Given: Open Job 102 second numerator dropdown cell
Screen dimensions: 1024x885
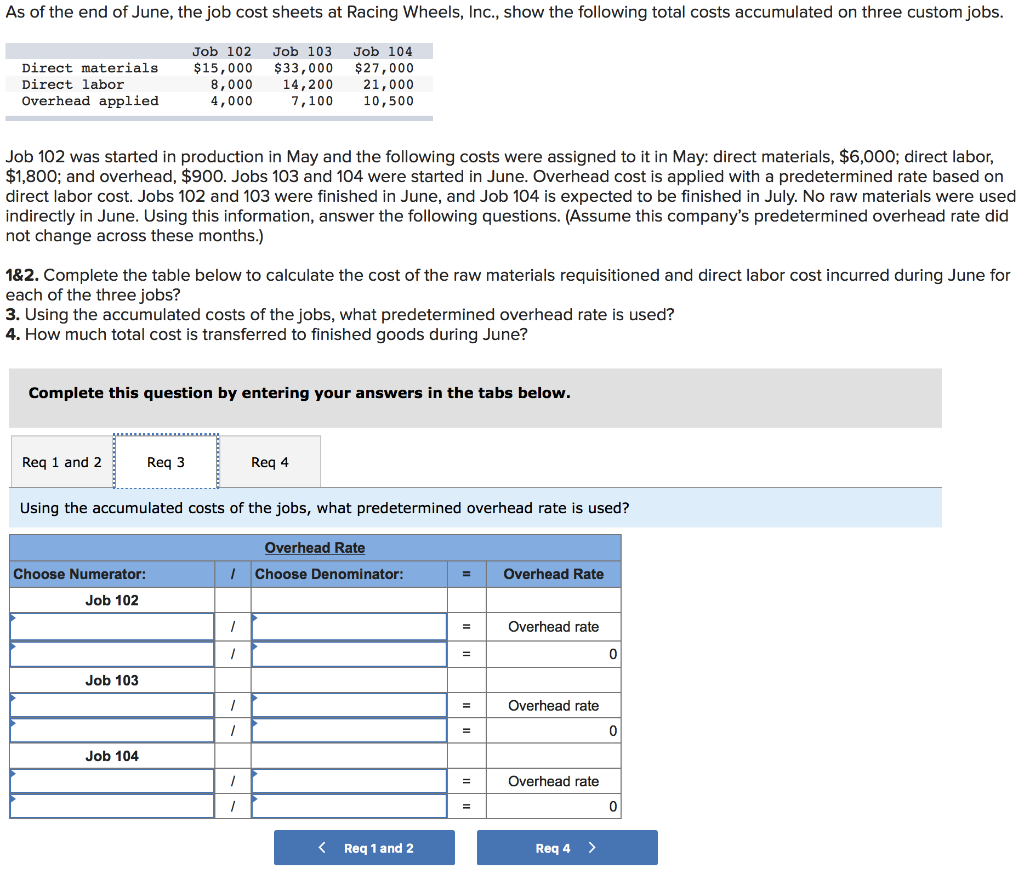Looking at the screenshot, I should [x=112, y=654].
